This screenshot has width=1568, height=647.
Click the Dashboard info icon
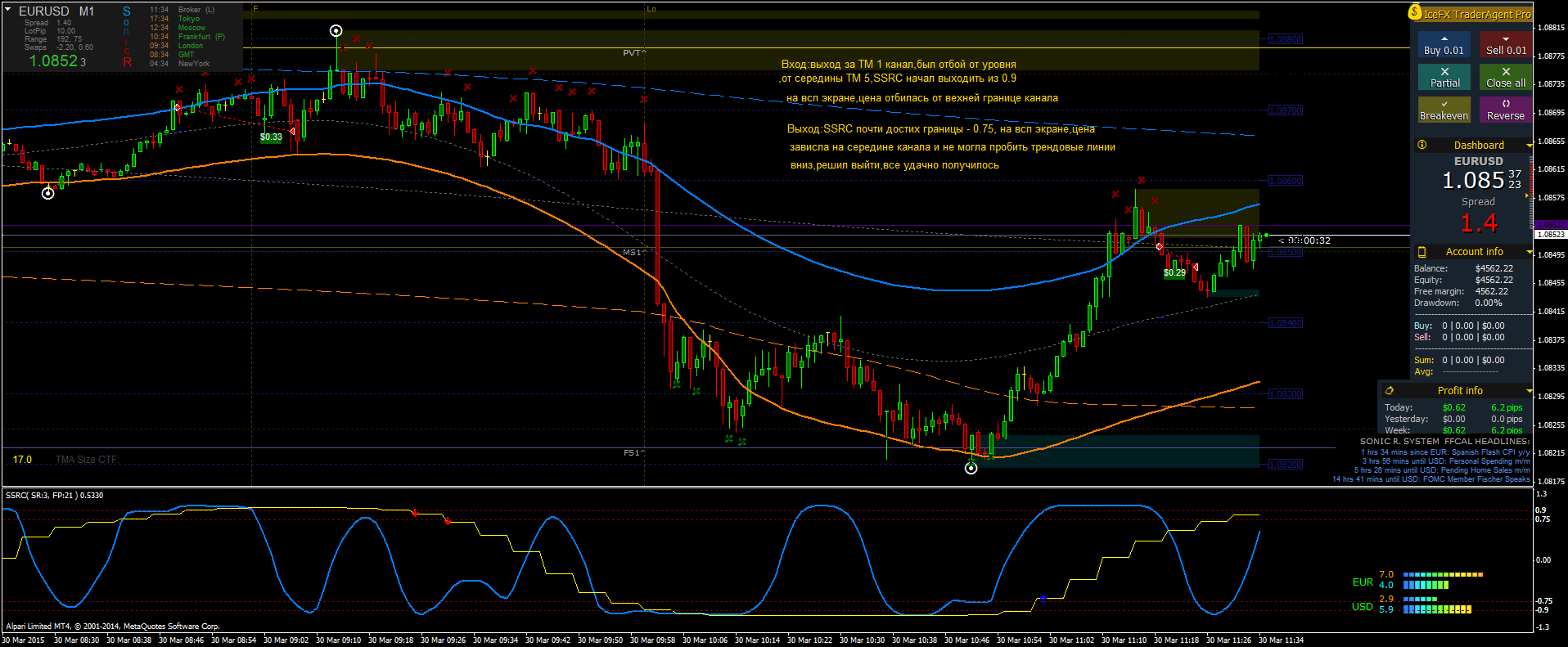click(x=1422, y=145)
